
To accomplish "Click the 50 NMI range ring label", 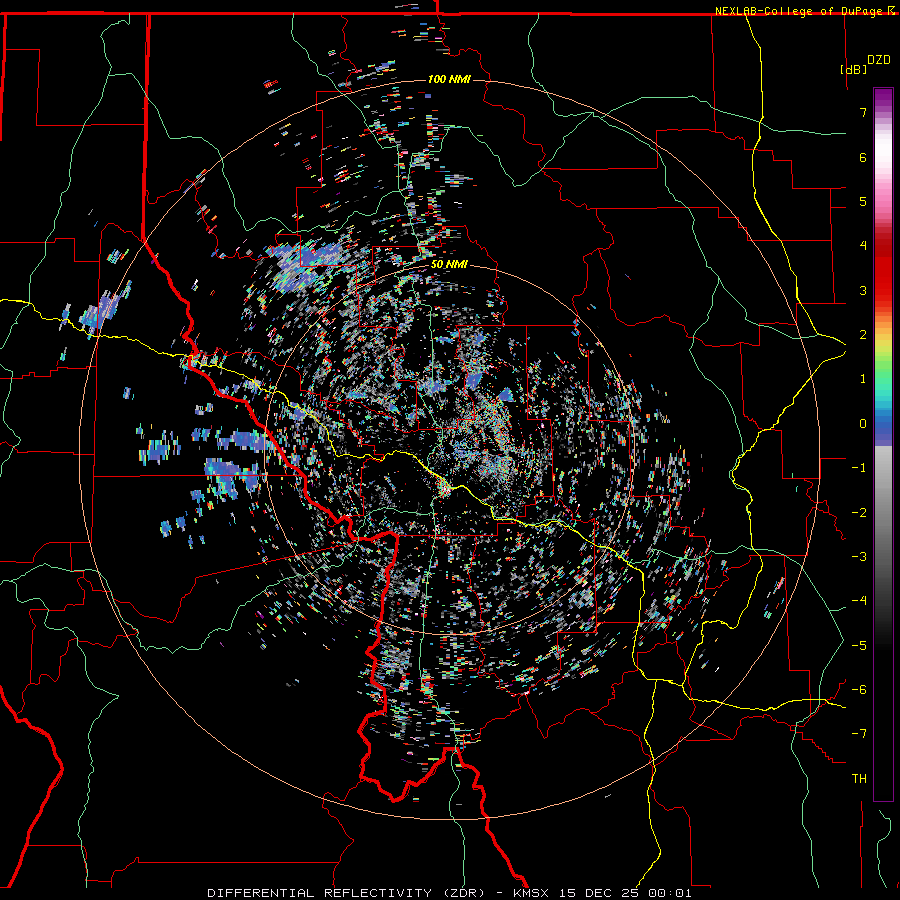I will [449, 265].
